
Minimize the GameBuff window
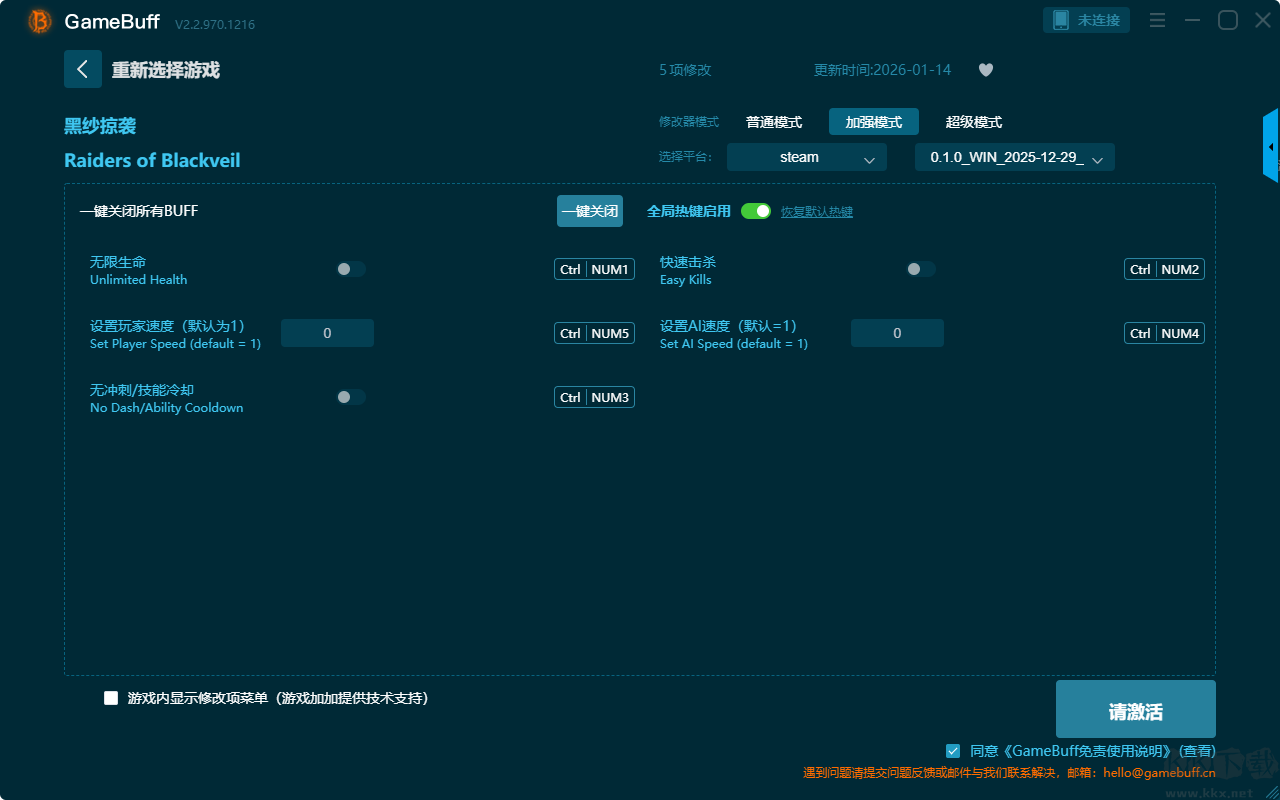tap(1192, 20)
